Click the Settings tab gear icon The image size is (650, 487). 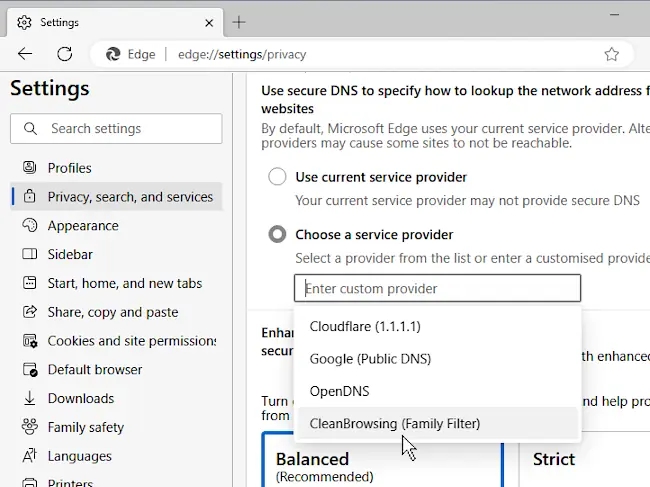(24, 22)
